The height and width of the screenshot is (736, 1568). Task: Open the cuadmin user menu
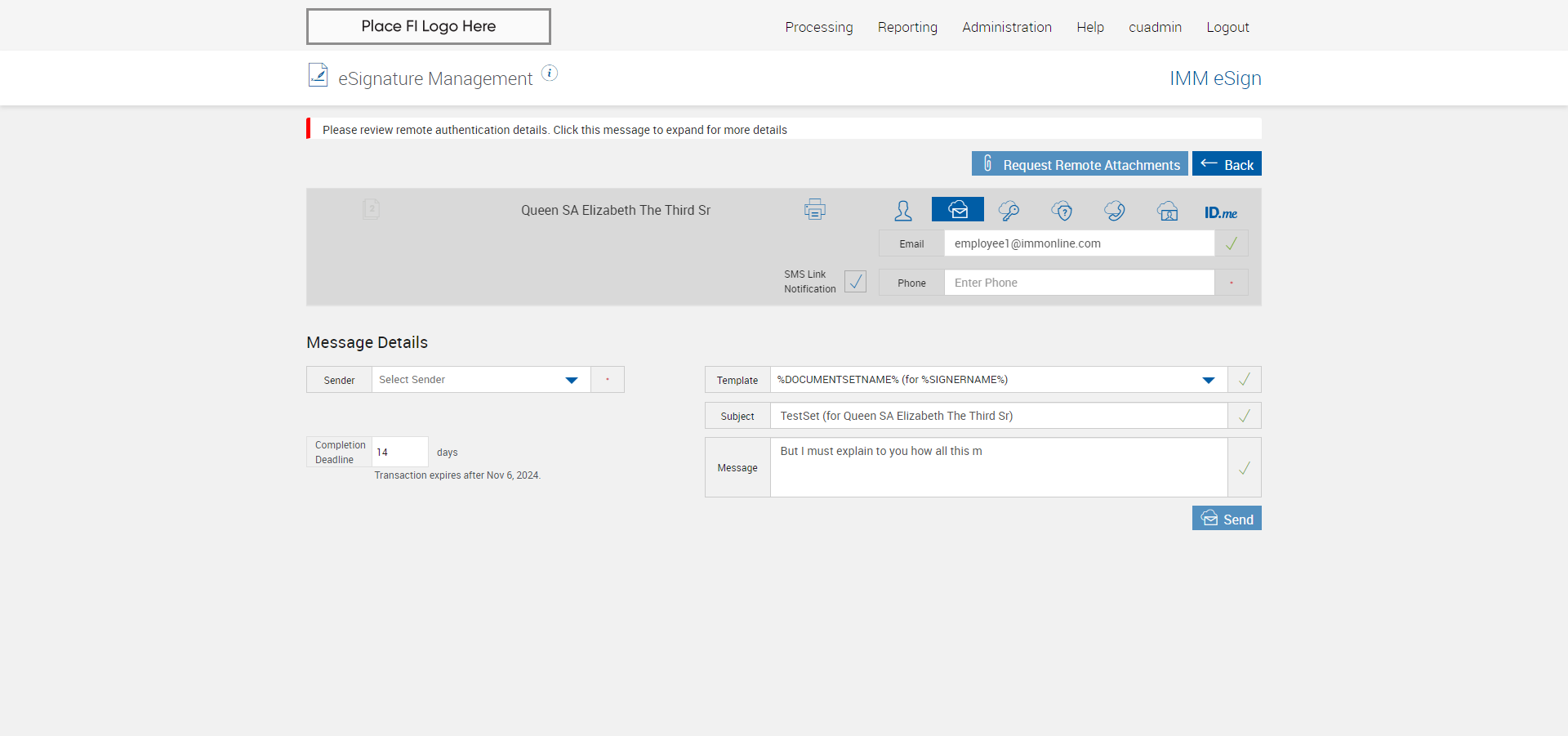(1155, 27)
